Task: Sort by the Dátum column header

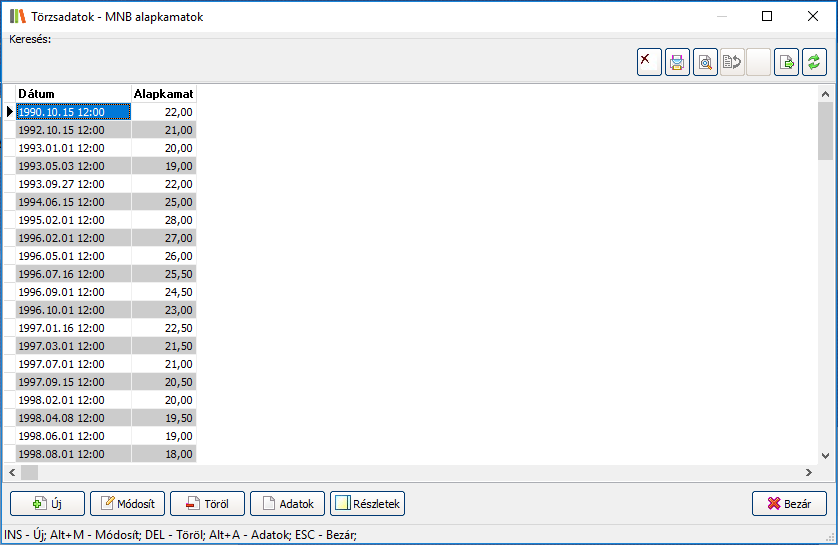Action: (73, 94)
